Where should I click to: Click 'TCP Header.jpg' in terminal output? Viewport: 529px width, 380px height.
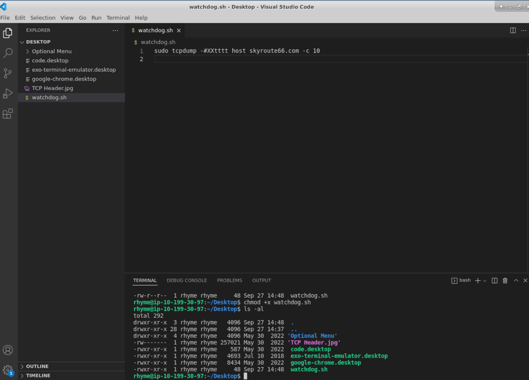coord(314,343)
